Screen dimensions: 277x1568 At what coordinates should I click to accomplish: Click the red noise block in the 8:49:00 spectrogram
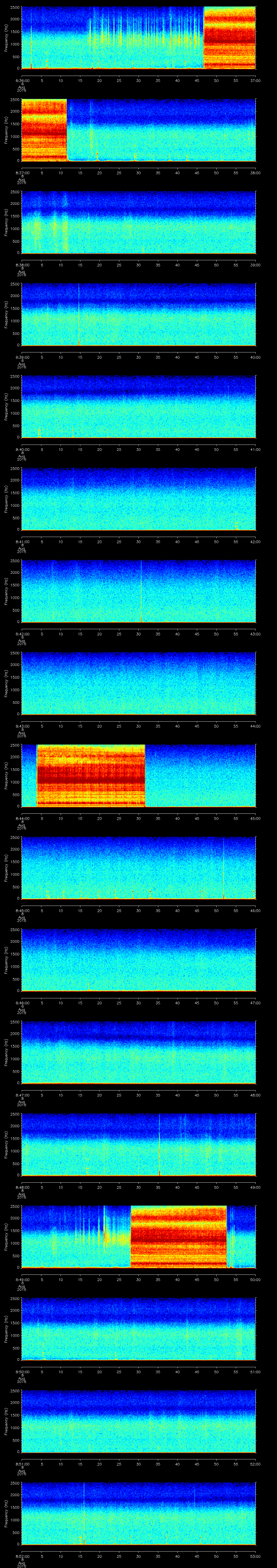coord(178,1236)
